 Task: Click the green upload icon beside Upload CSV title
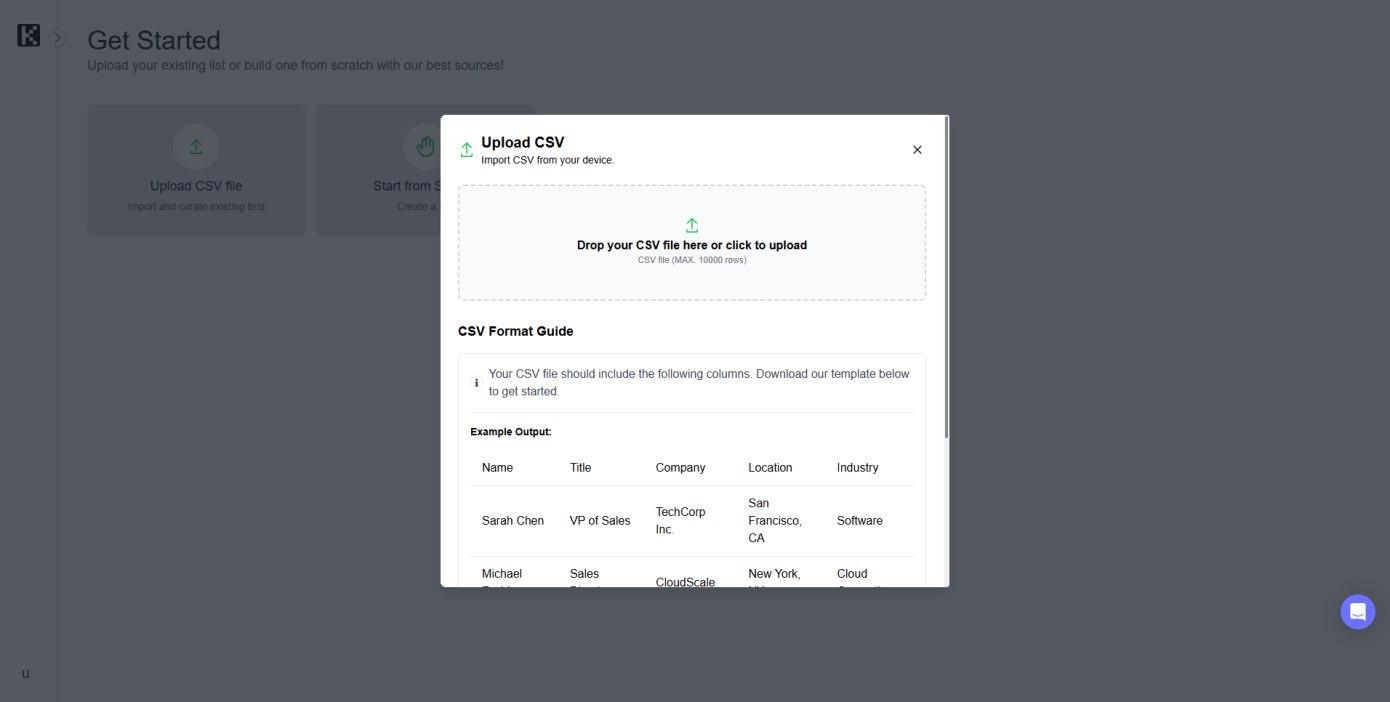pyautogui.click(x=466, y=150)
